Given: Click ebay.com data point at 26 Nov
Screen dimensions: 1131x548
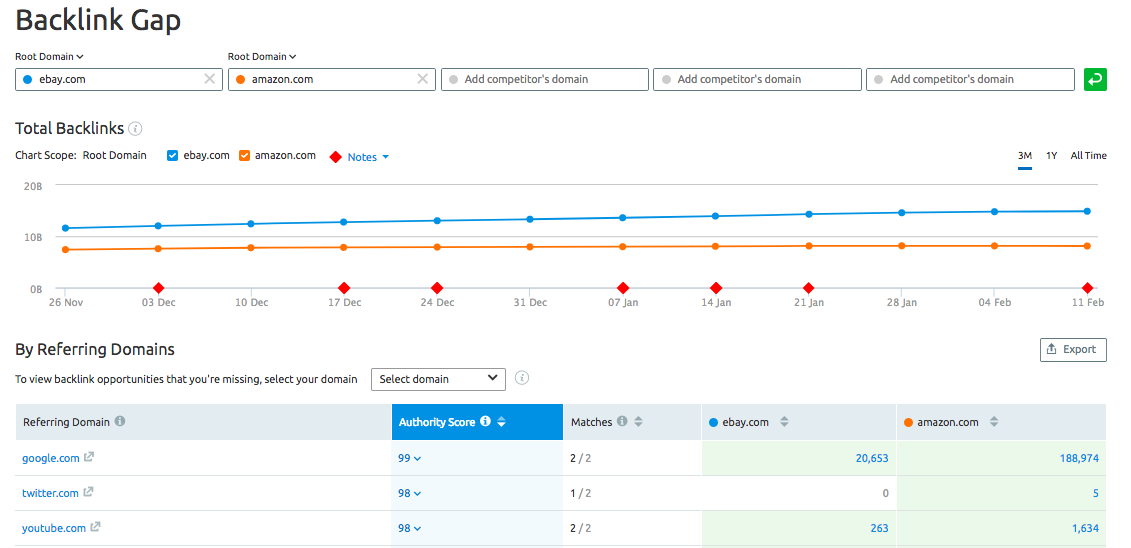Looking at the screenshot, I should point(66,228).
